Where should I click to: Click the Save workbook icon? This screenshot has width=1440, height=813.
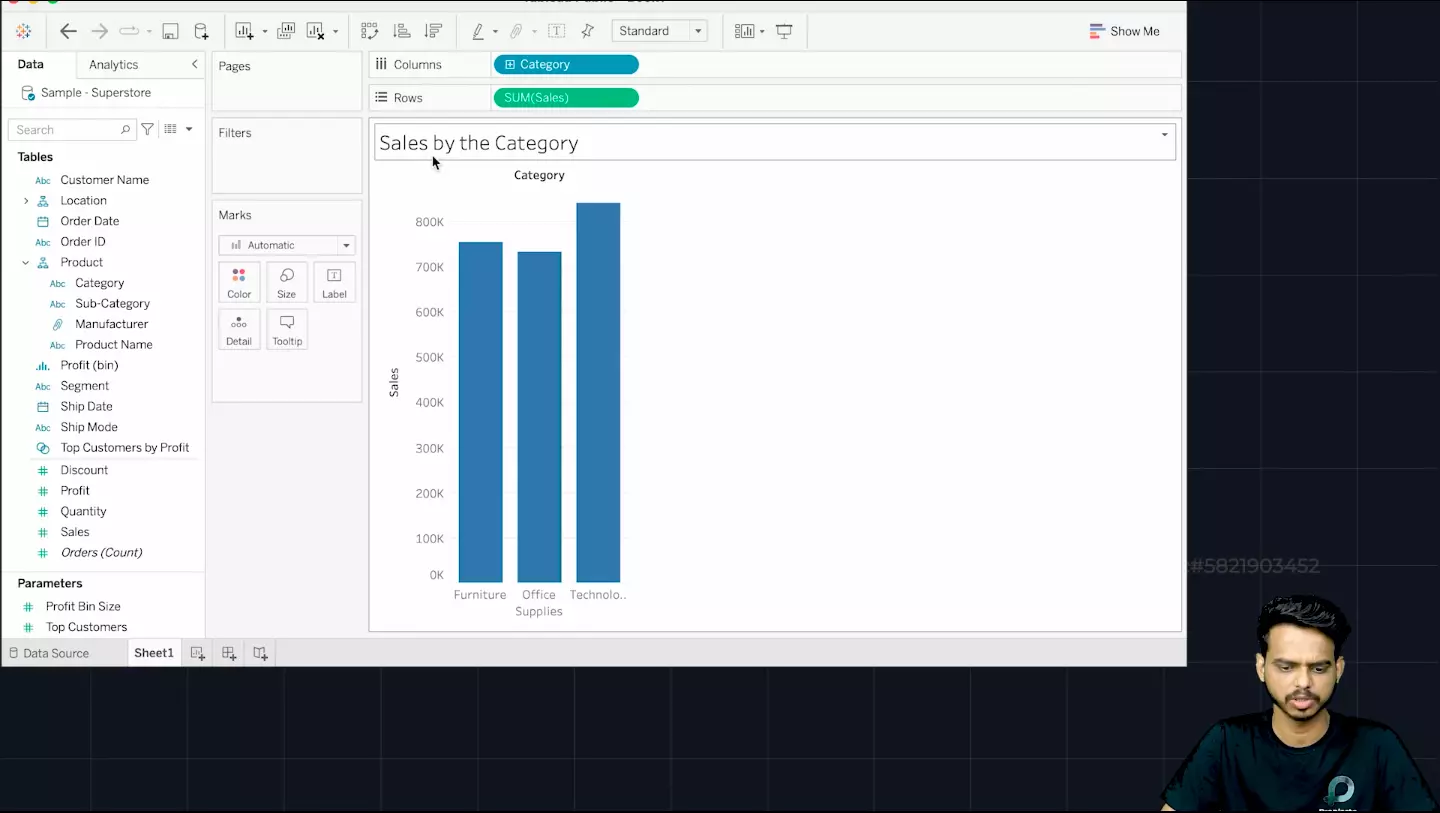170,31
